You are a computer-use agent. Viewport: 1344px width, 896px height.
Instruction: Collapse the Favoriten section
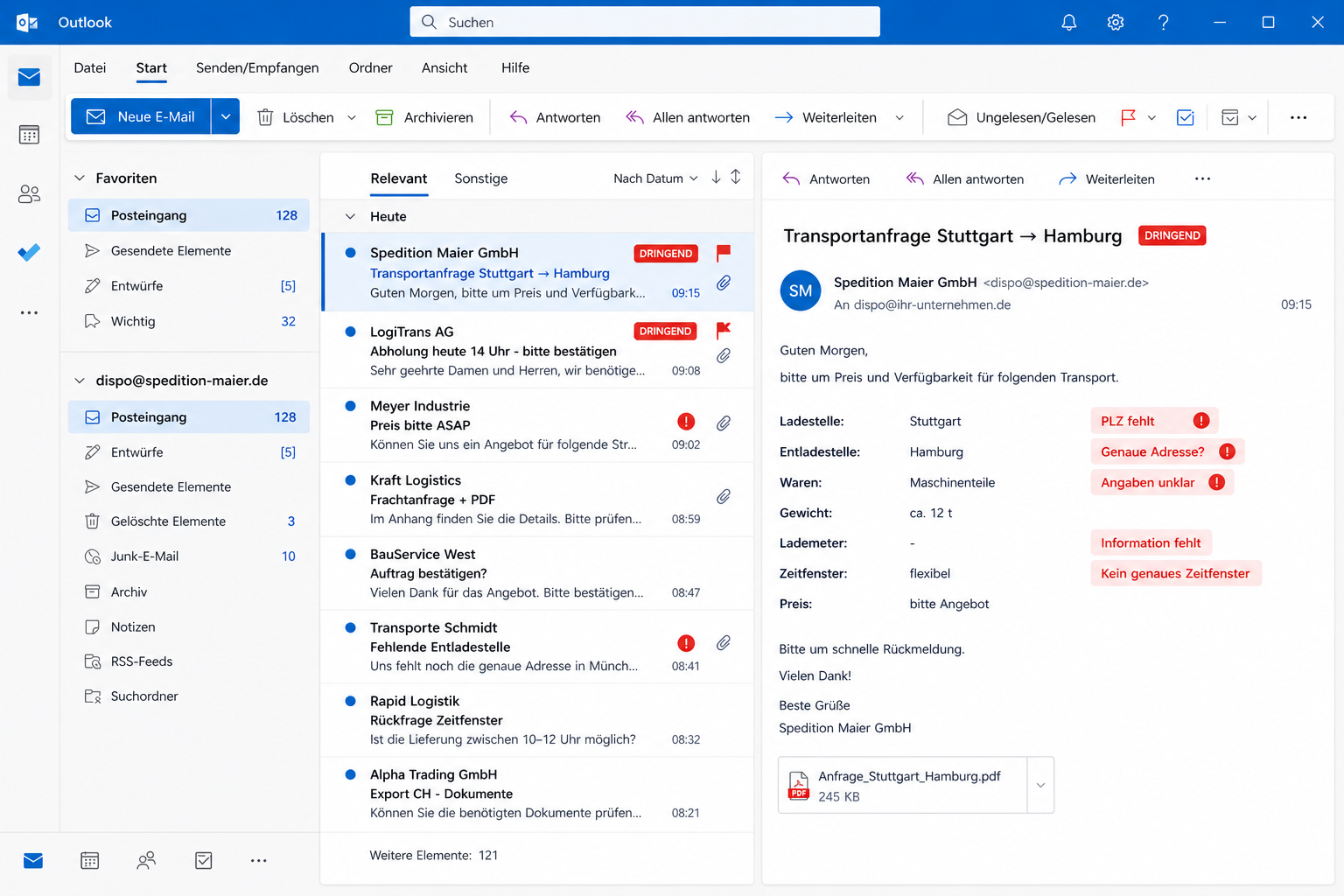click(80, 178)
